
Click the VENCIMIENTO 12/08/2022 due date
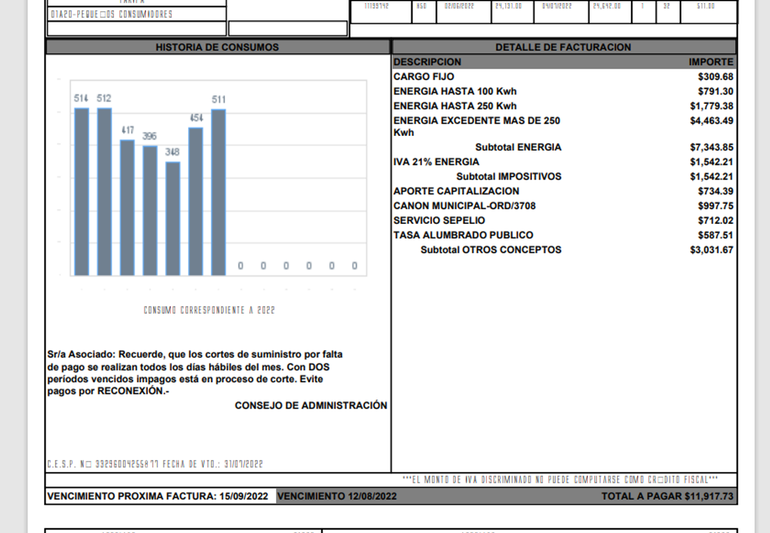337,496
